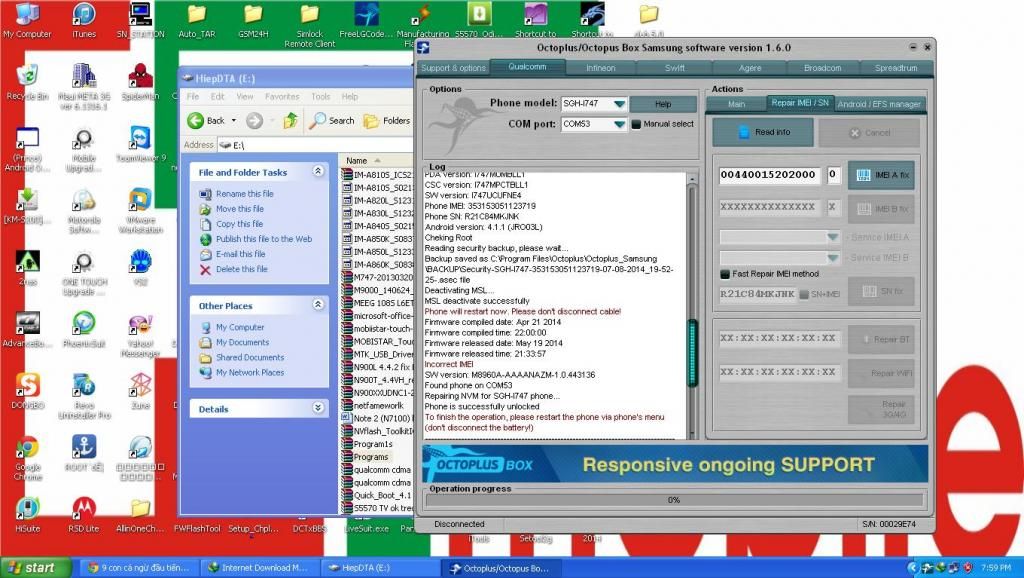Viewport: 1024px width, 578px height.
Task: Launch TeamViewer 9 desktop icon
Action: (x=140, y=144)
